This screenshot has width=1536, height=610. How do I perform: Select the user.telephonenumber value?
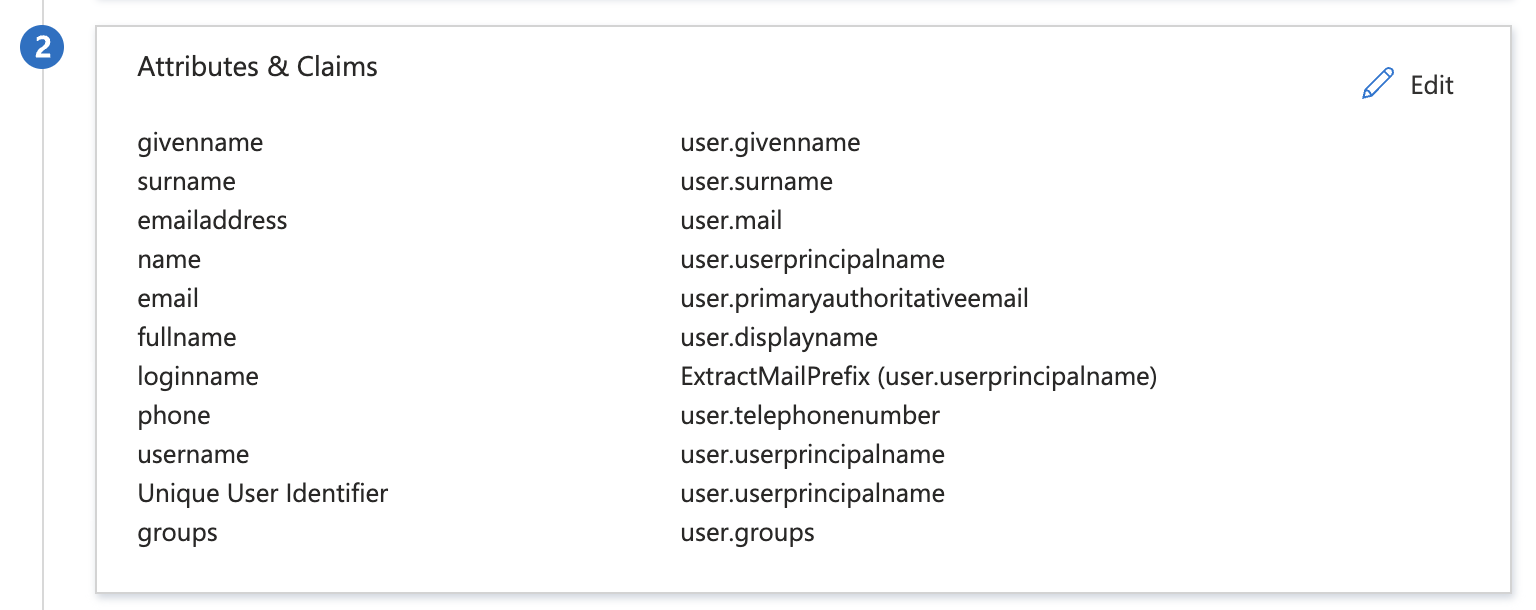(x=810, y=416)
